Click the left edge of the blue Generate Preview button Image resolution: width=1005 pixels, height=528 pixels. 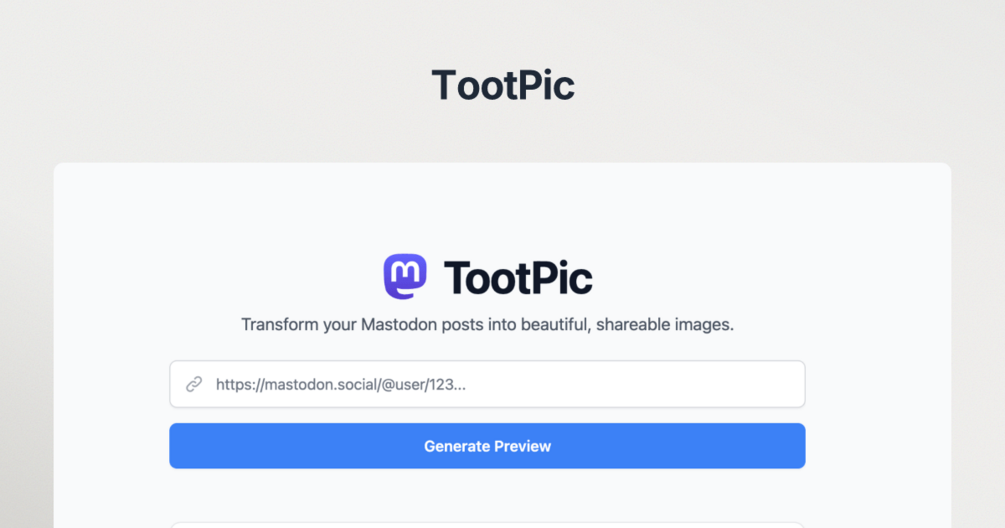pos(176,446)
